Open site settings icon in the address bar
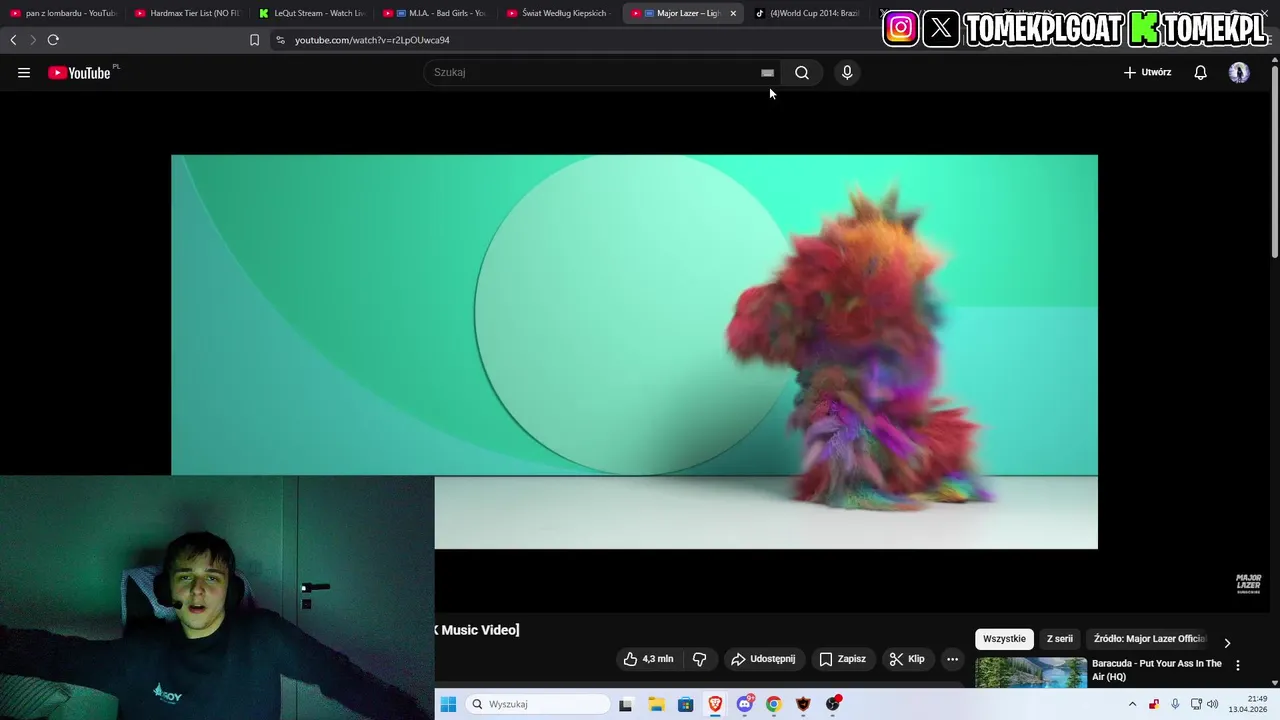 click(280, 40)
